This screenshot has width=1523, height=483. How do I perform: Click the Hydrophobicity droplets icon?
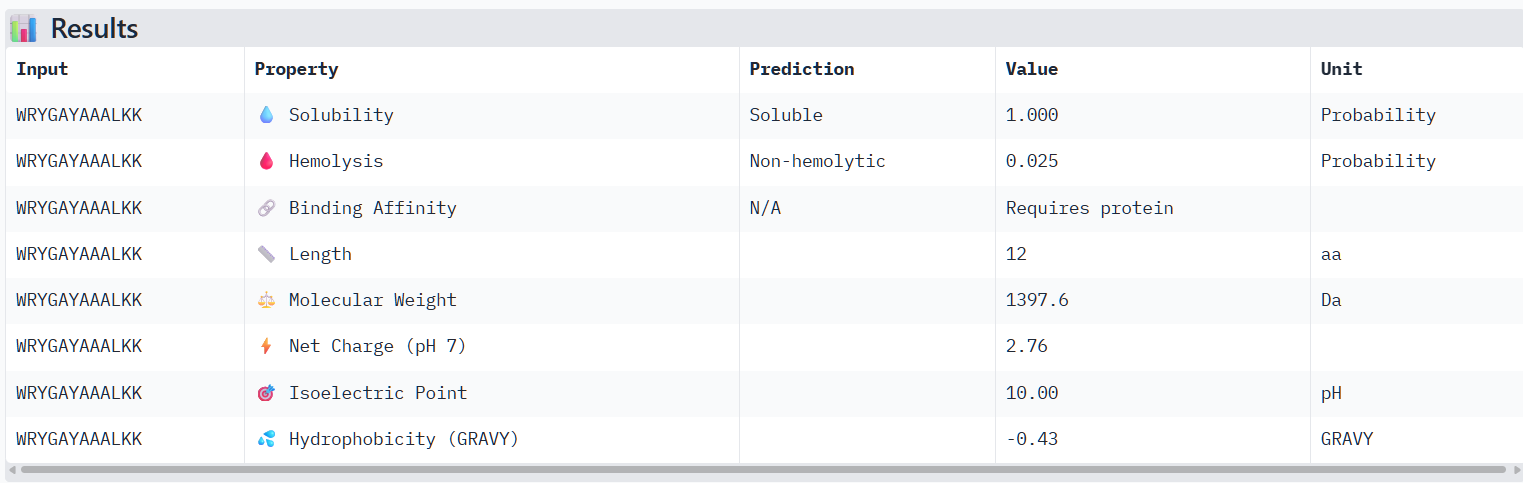coord(266,439)
